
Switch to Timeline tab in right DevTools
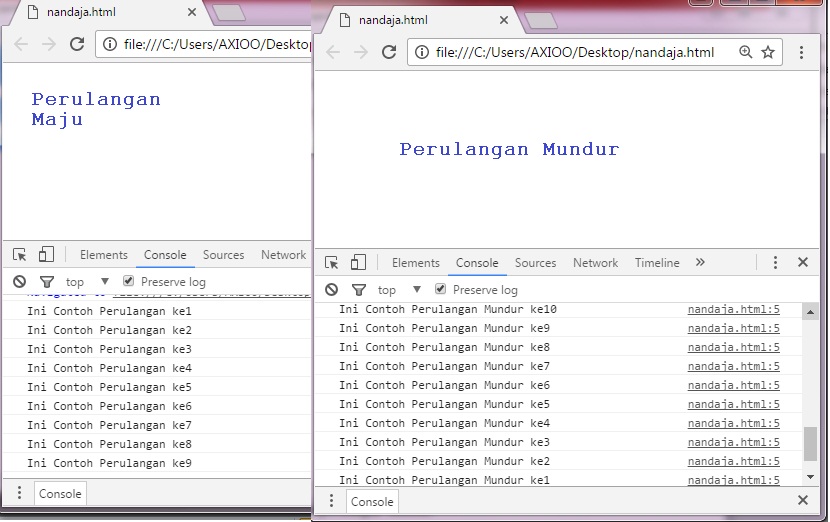(657, 263)
